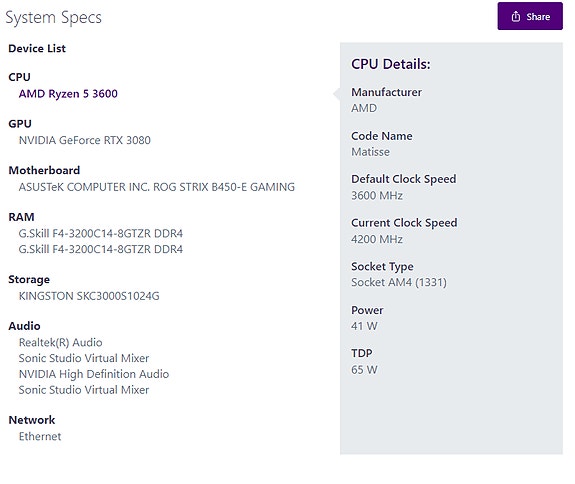The width and height of the screenshot is (575, 484).
Task: Select the AMD Ryzen 5 3600 CPU entry
Action: [68, 94]
